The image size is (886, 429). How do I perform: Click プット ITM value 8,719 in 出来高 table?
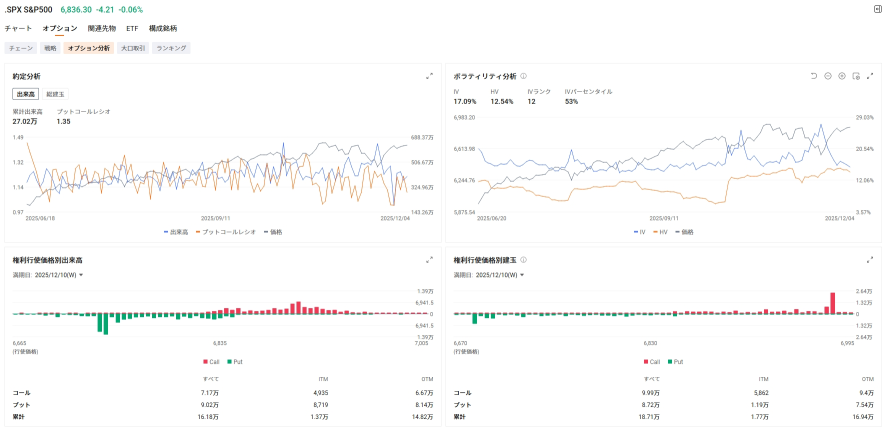[x=319, y=405]
